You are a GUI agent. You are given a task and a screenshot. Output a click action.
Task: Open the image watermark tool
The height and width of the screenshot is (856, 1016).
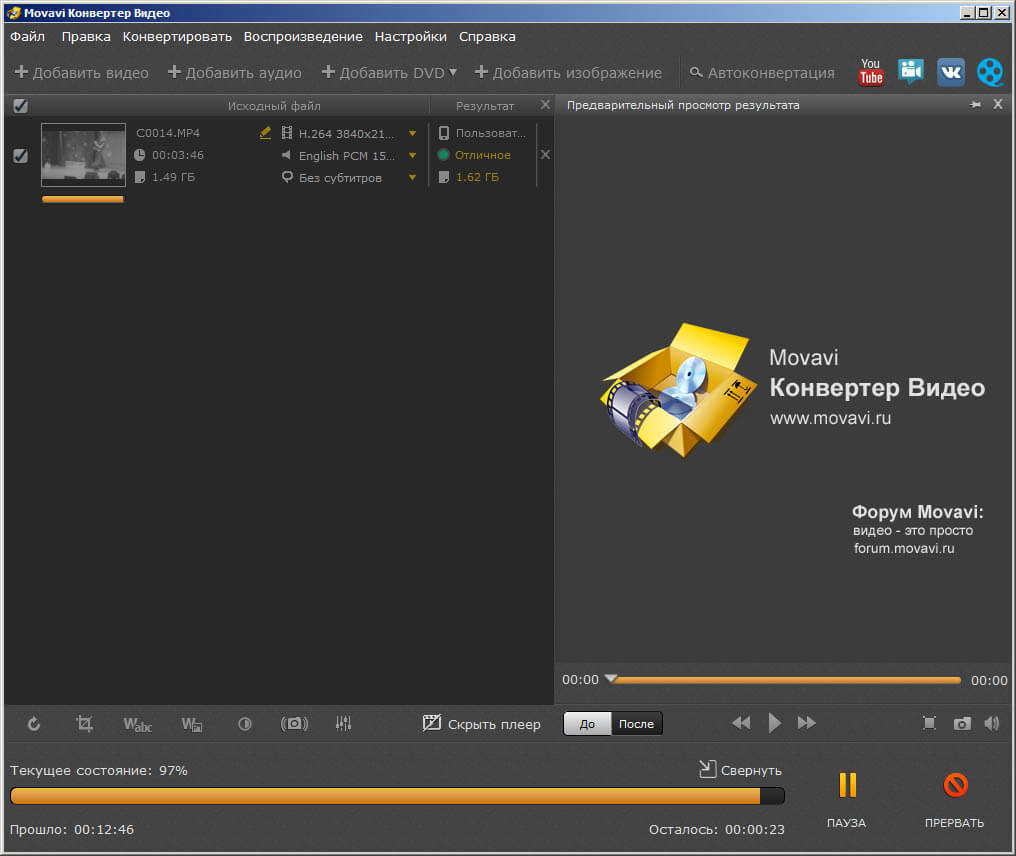point(192,724)
